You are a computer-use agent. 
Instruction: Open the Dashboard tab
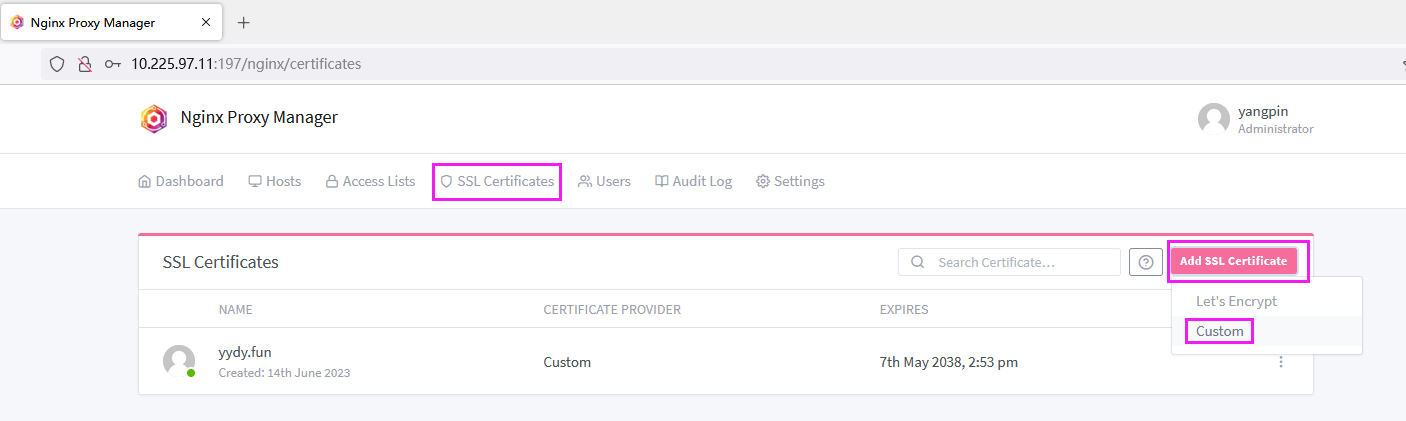pyautogui.click(x=181, y=182)
